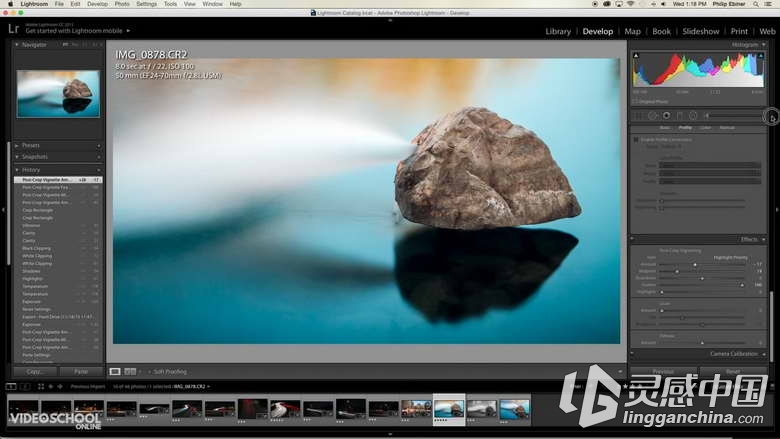Click the Copy... button
This screenshot has height=439, width=780.
tap(35, 372)
